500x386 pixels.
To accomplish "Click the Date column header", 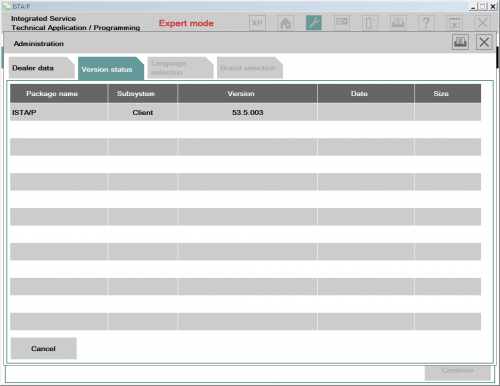I will pos(366,94).
